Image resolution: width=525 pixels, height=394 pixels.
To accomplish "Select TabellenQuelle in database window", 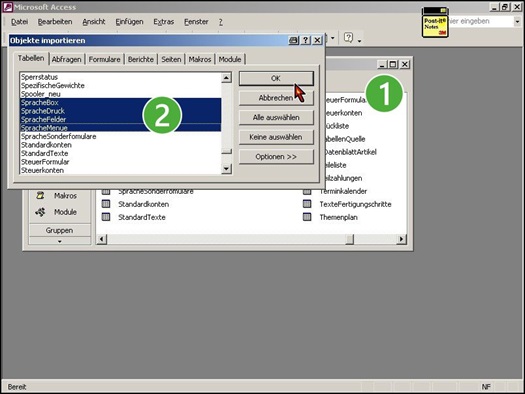I will pyautogui.click(x=345, y=139).
